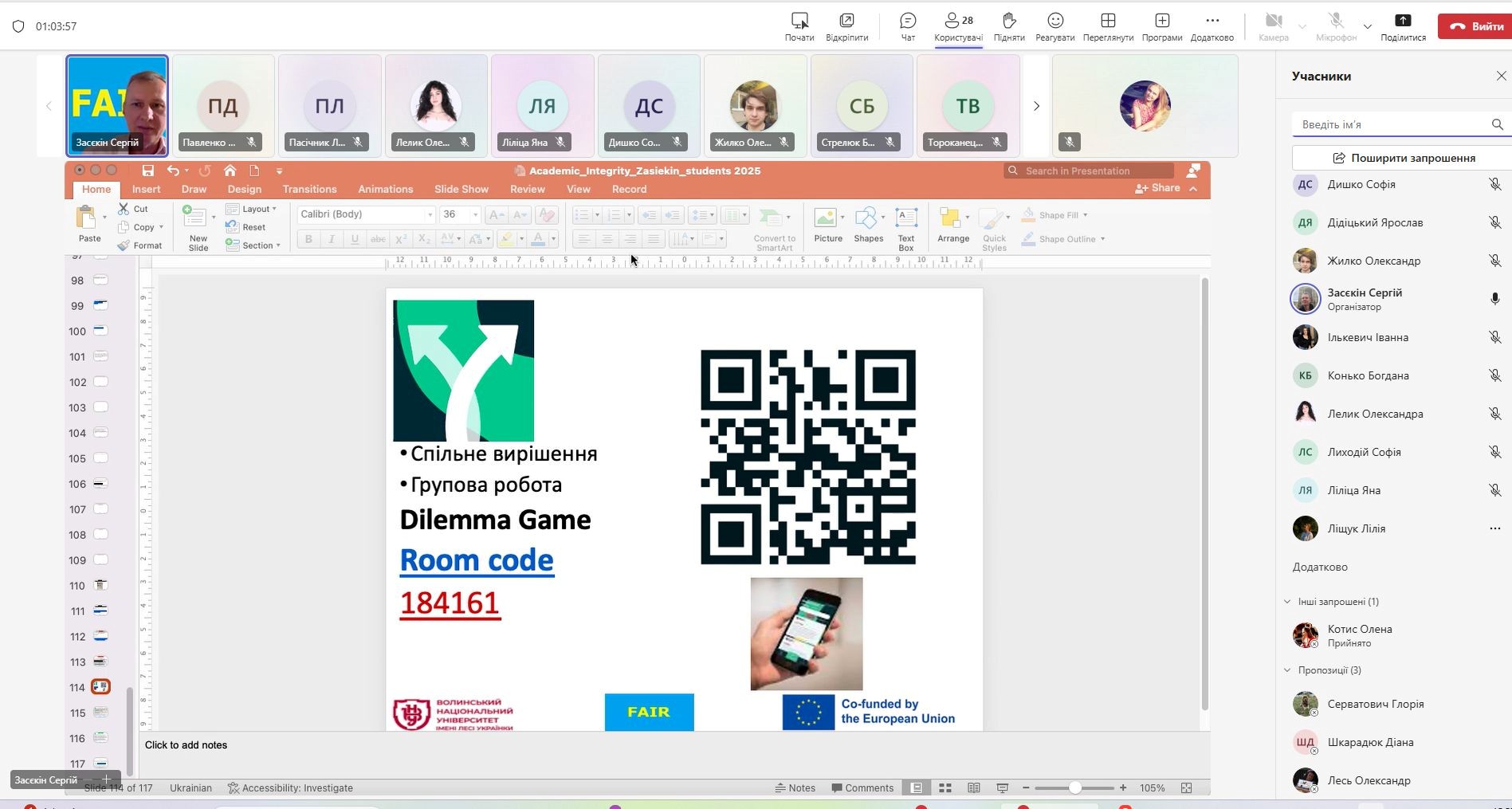Open the reactions emoji menu
This screenshot has width=1512, height=809.
point(1054,26)
